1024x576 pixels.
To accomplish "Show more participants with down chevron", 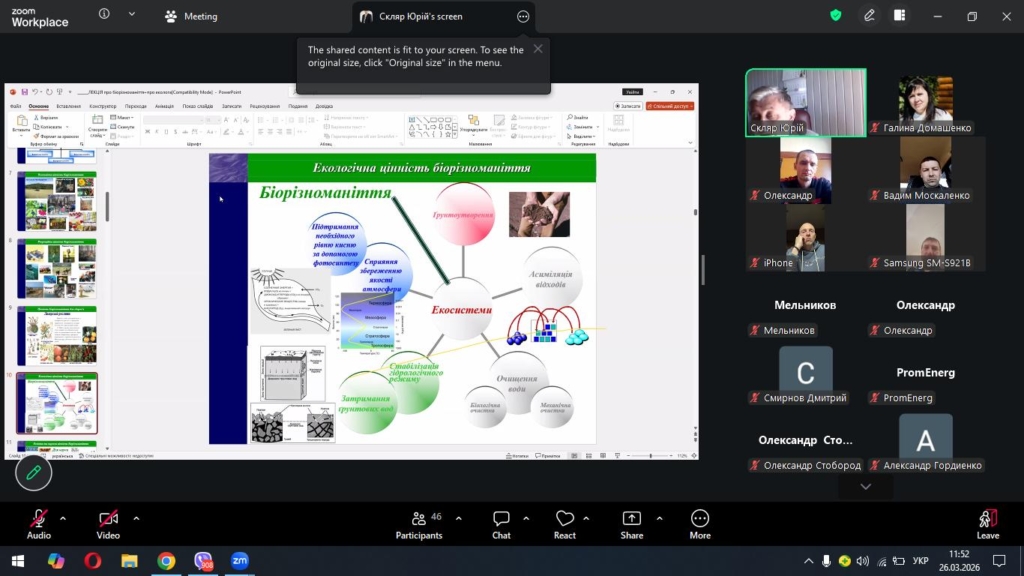I will pos(865,487).
